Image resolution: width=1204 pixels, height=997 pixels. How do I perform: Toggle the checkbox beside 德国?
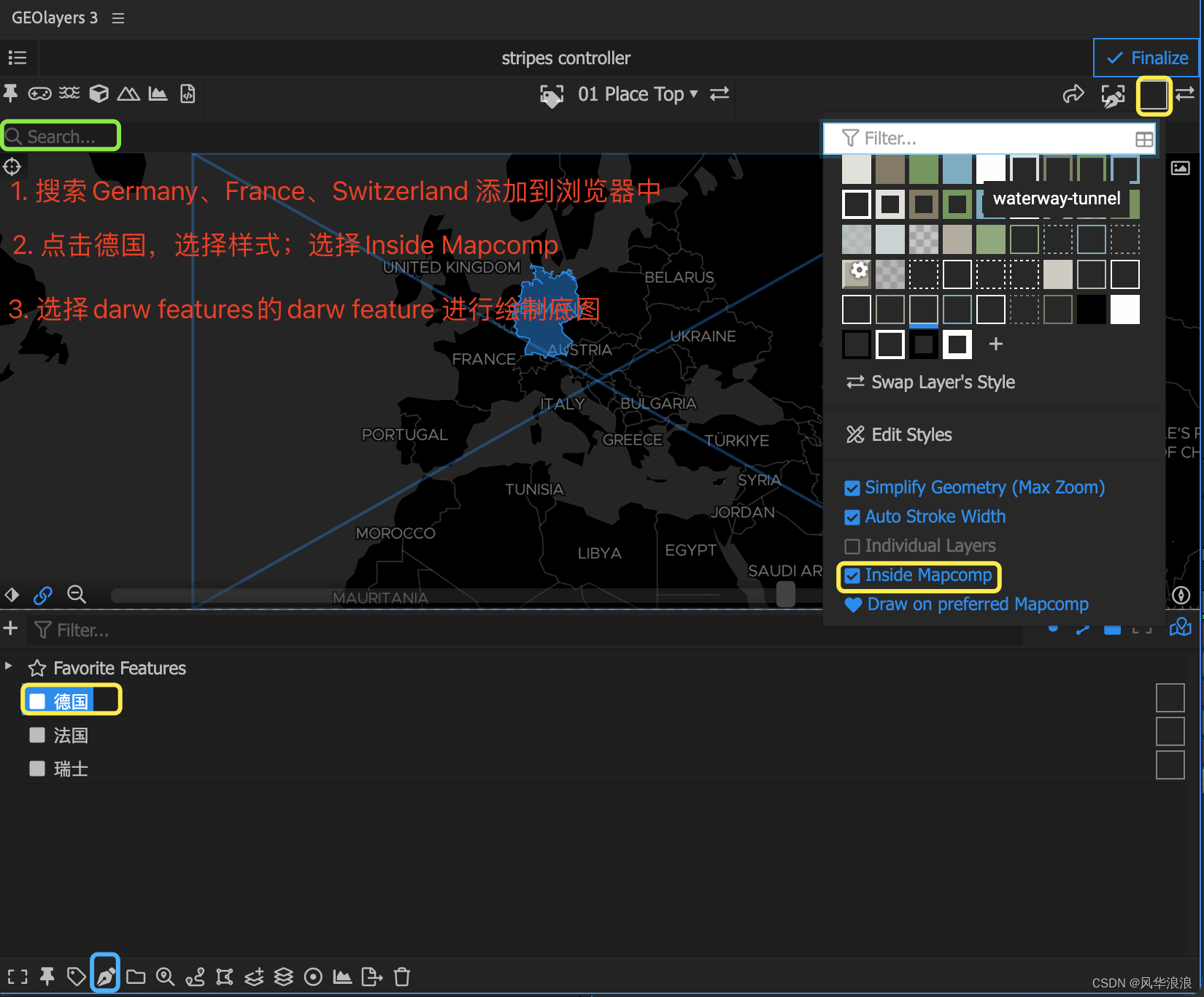coord(37,701)
